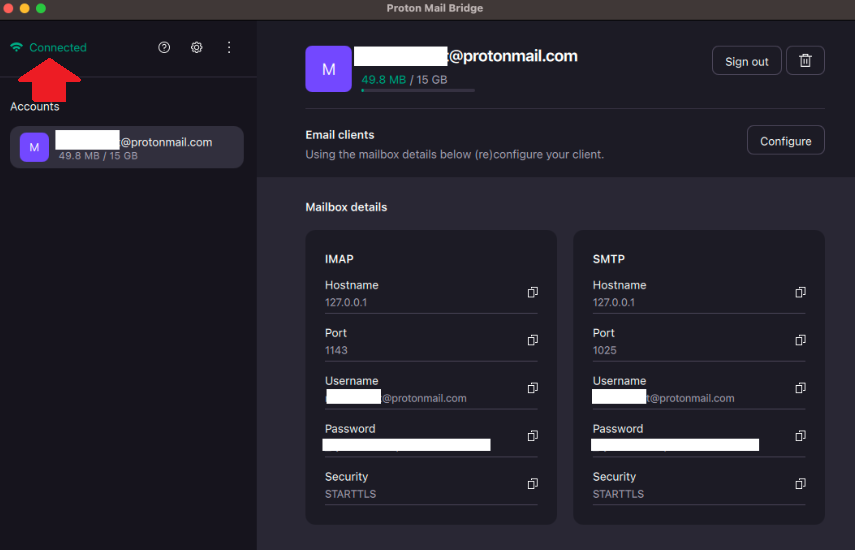855x550 pixels.
Task: Copy the SMTP hostname value
Action: click(800, 293)
